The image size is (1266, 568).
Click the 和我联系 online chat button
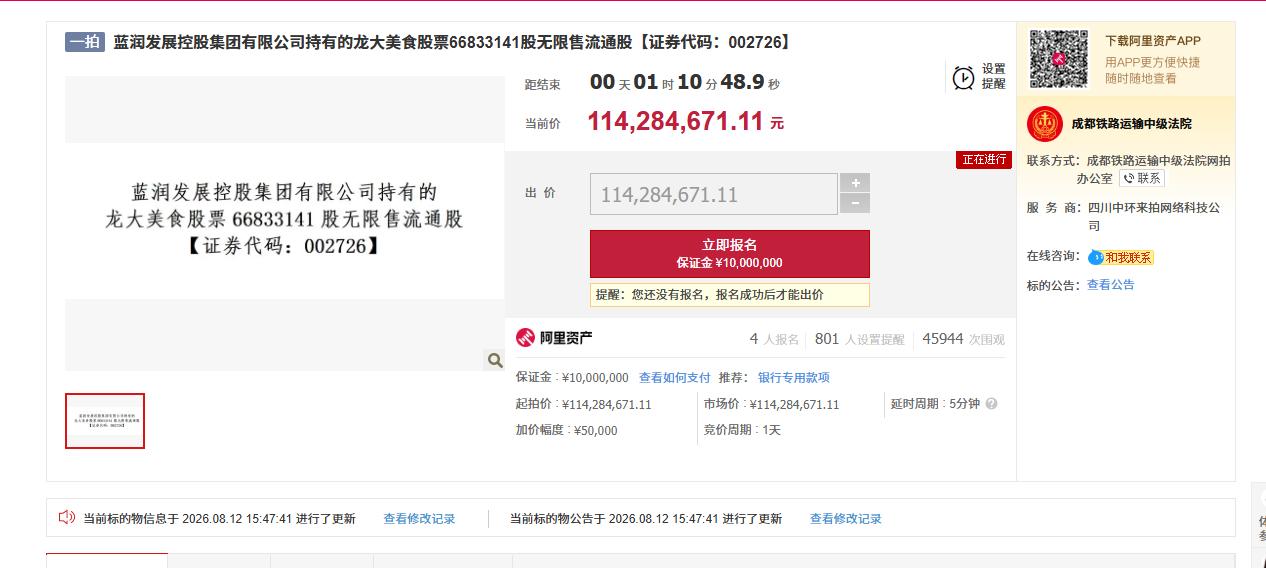(1121, 257)
